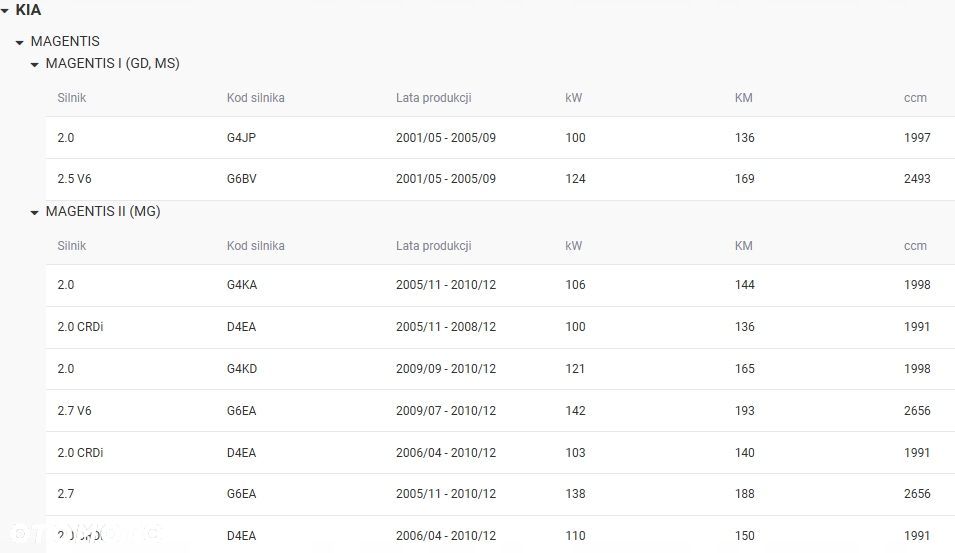This screenshot has height=553, width=955.
Task: Select engine code G4JP
Action: [241, 138]
